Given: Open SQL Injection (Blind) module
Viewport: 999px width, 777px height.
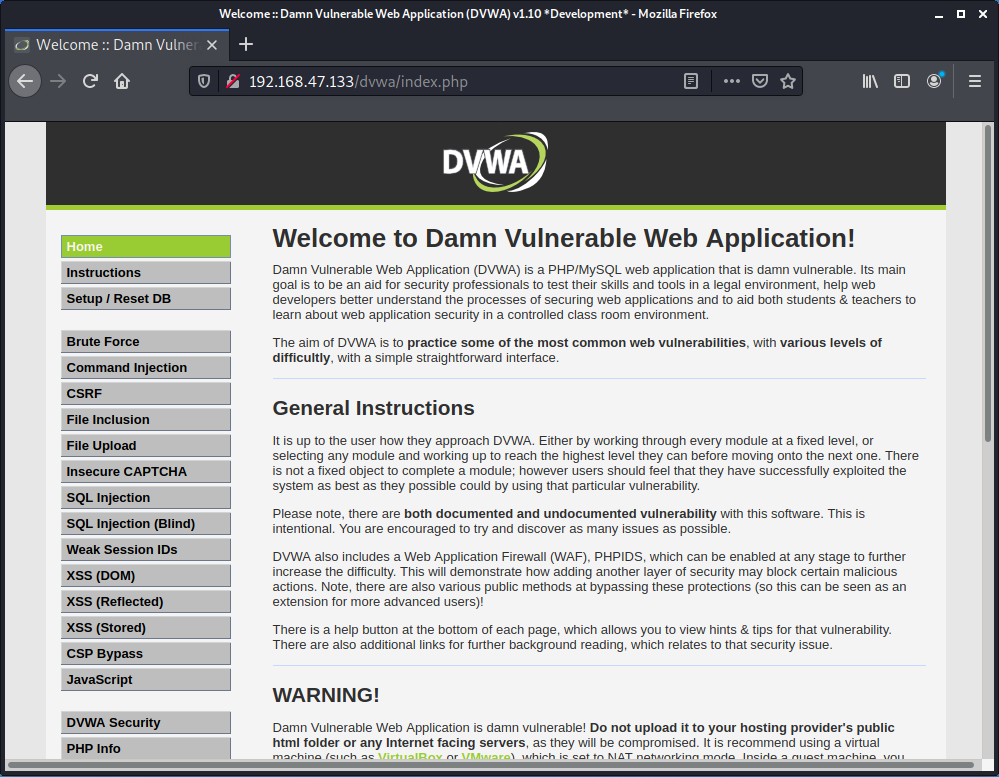Looking at the screenshot, I should pos(146,524).
